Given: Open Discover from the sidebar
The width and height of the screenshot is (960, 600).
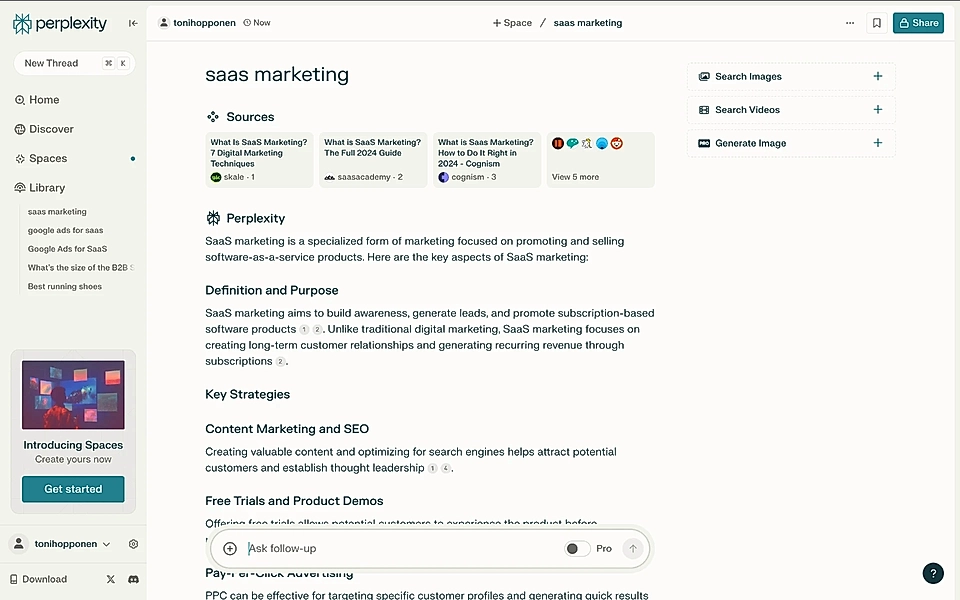Looking at the screenshot, I should pyautogui.click(x=45, y=128).
